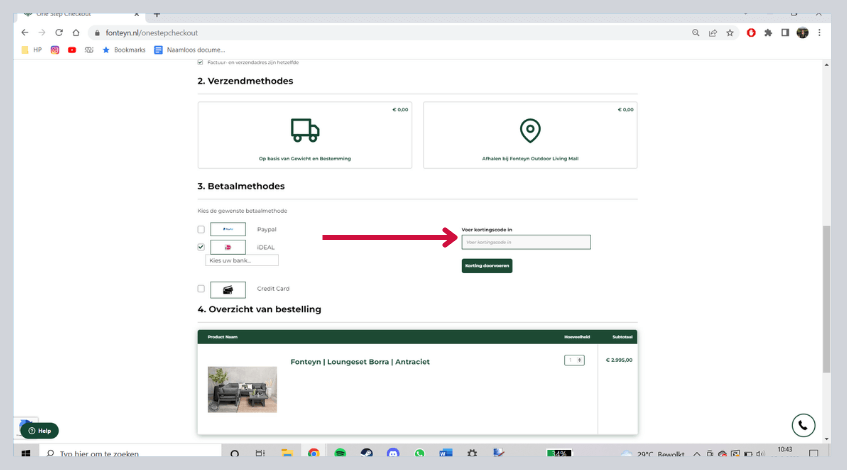Tick the Paypal payment checkbox
The width and height of the screenshot is (847, 470).
pos(201,229)
